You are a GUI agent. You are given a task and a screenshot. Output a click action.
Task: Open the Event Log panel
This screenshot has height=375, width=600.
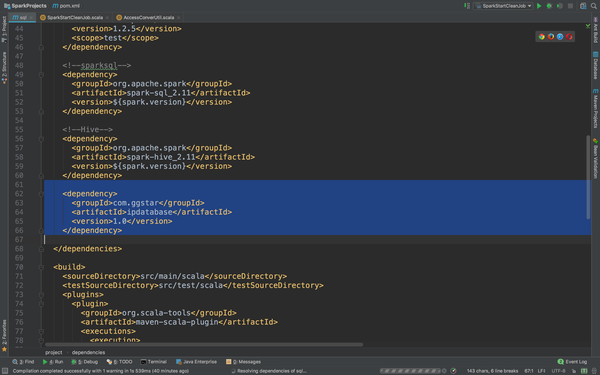[x=572, y=362]
